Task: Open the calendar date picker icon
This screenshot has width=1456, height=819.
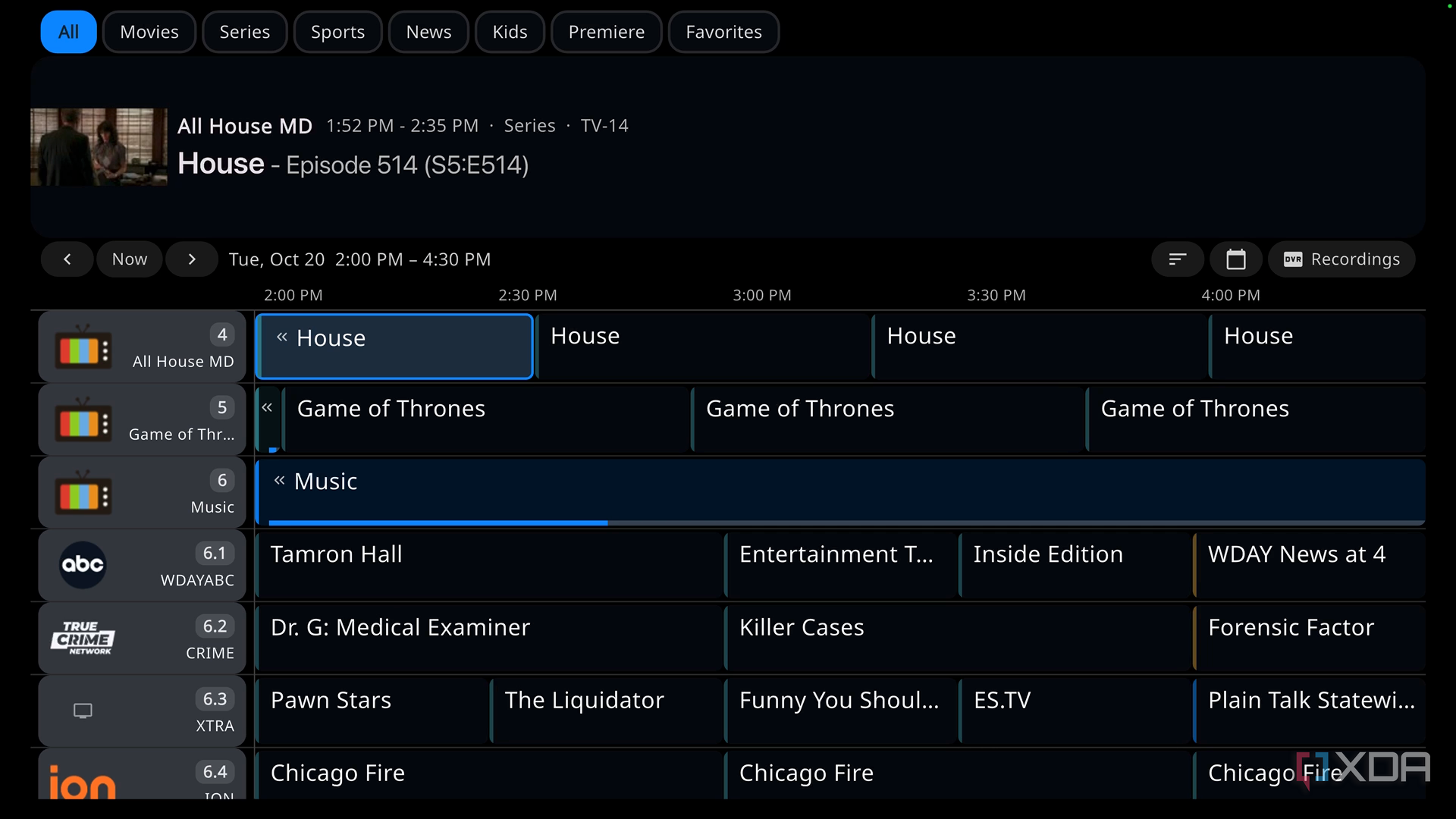Action: (x=1236, y=259)
